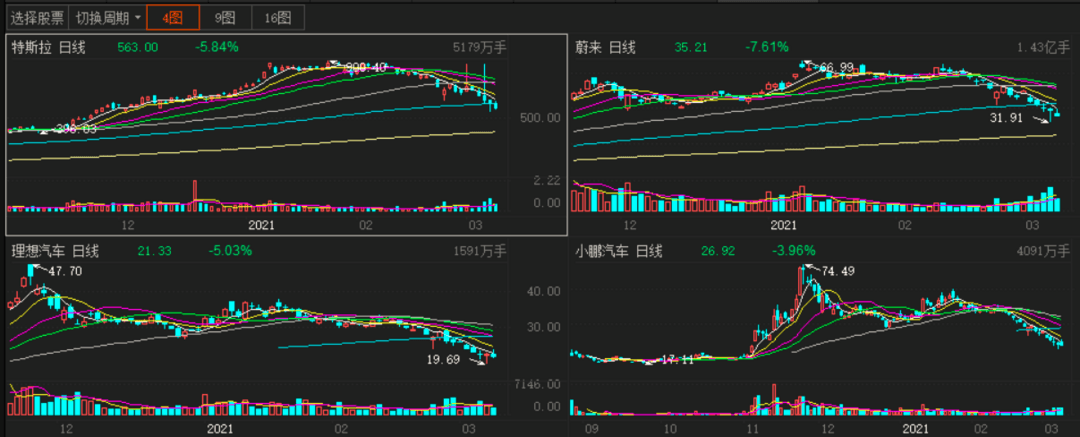Switch to the 9图 layout tab
1080x437 pixels.
(x=225, y=17)
